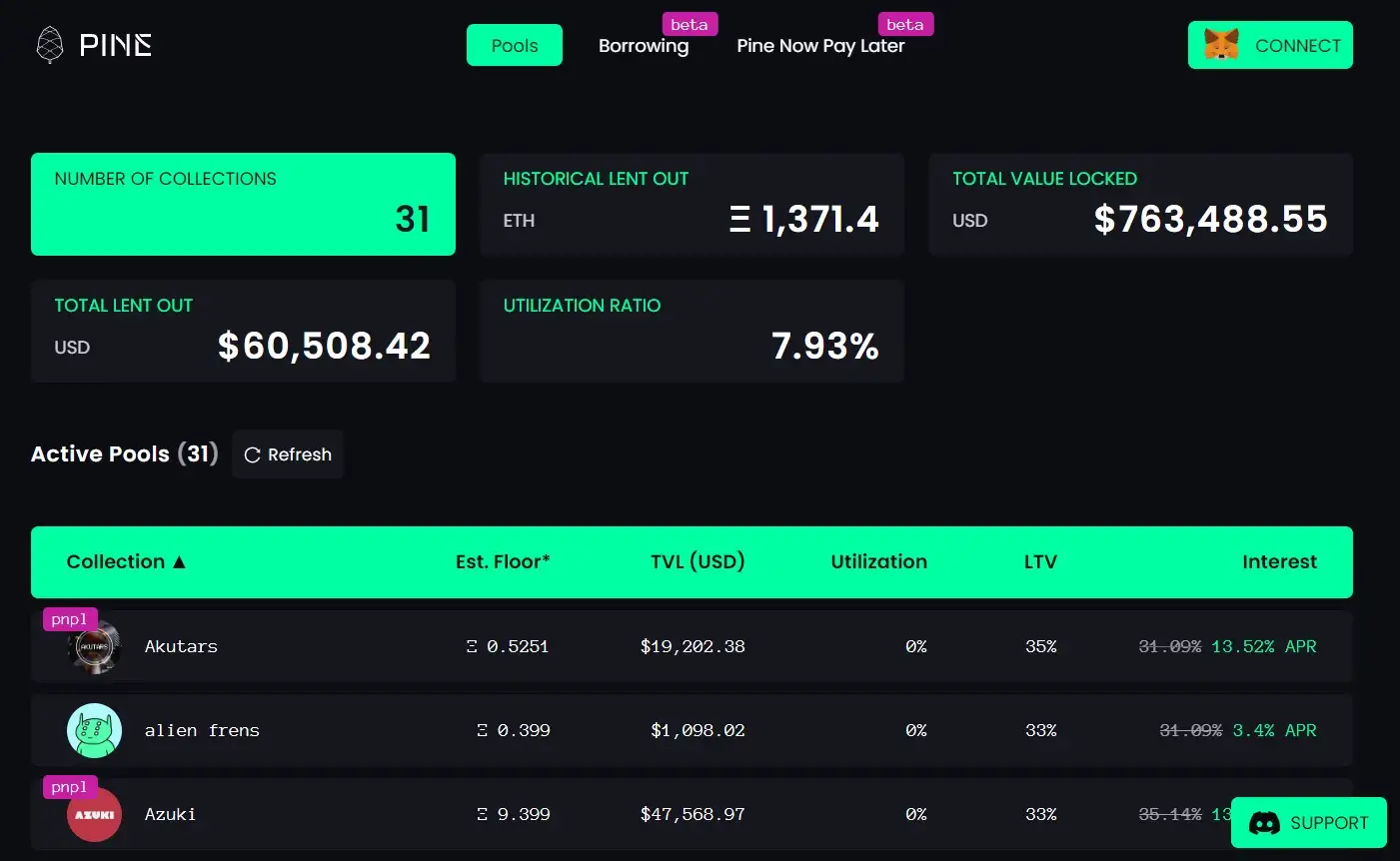Sort by LTV column header
The width and height of the screenshot is (1400, 861).
[1040, 562]
